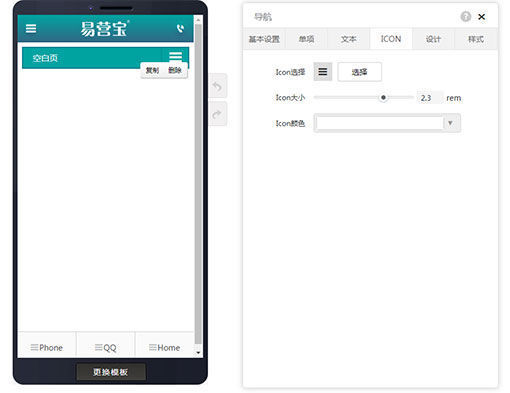Click the navigation toggle icon on 空白页 bar
Image resolution: width=510 pixels, height=393 pixels.
[175, 56]
